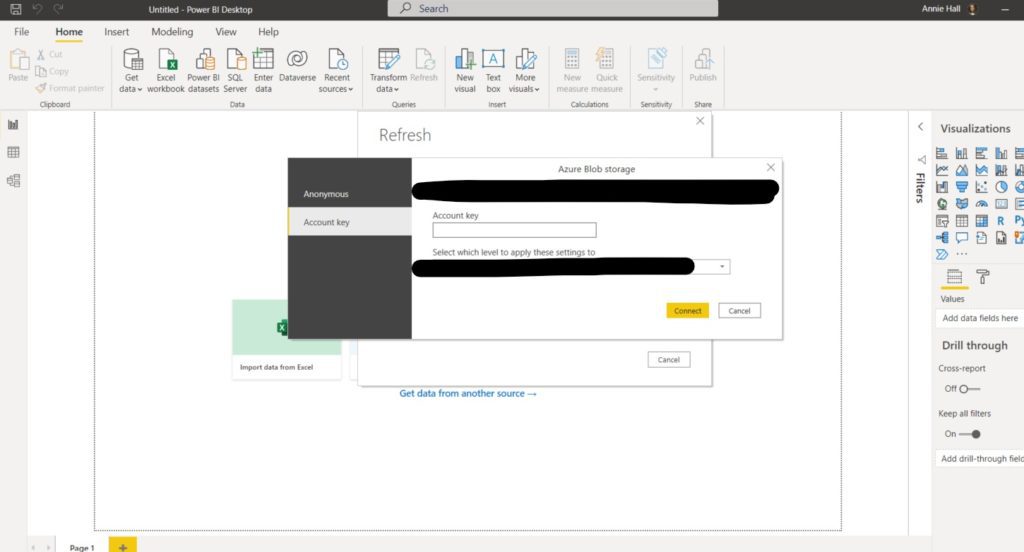This screenshot has height=552, width=1024.
Task: Switch to Report view in left sidebar
Action: [13, 124]
